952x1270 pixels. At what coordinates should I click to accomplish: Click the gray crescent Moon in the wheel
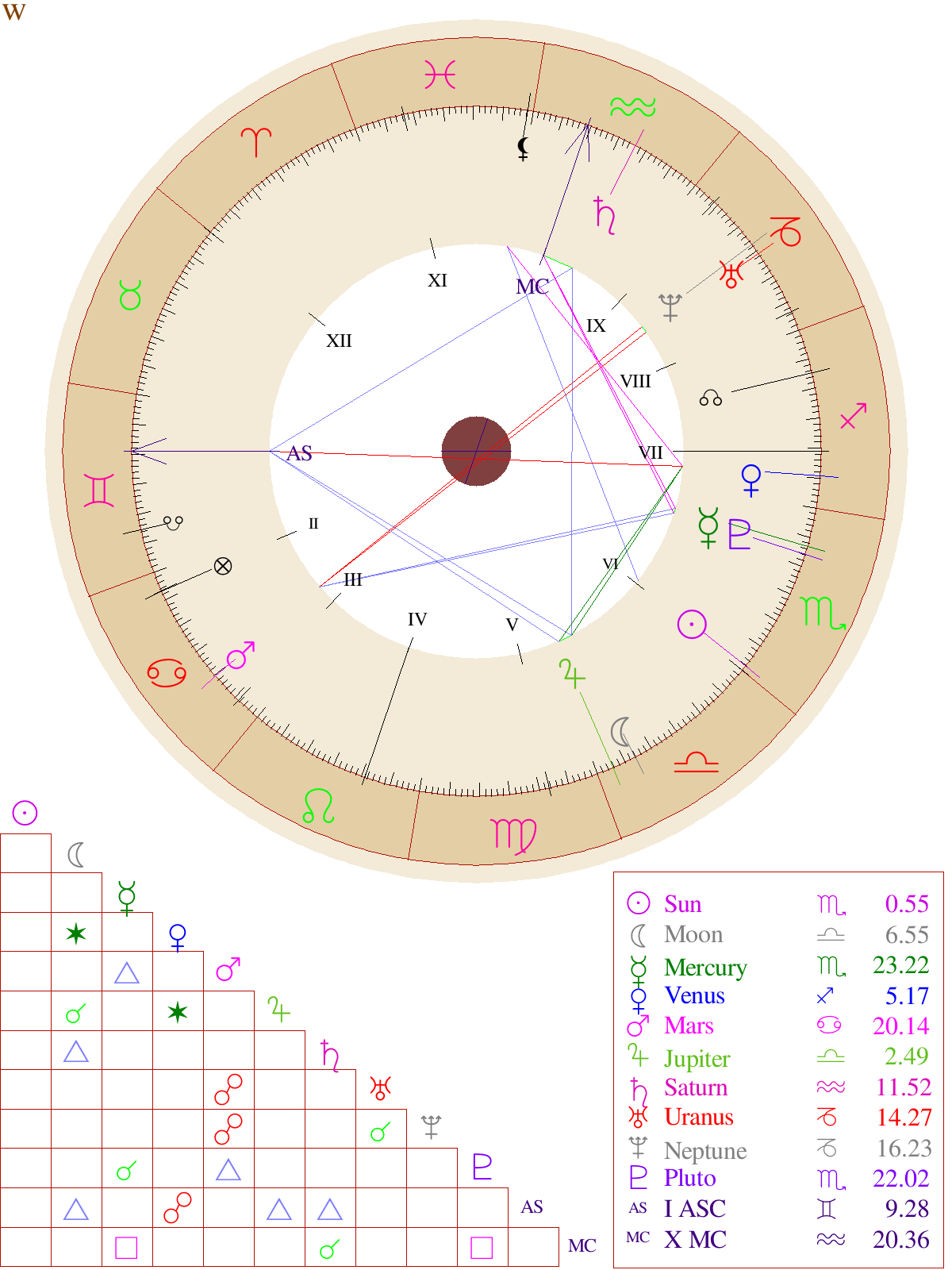click(x=621, y=732)
